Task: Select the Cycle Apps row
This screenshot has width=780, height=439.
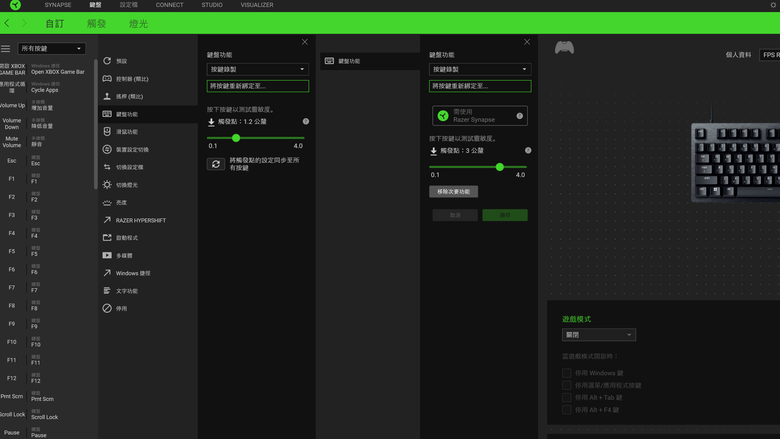Action: tap(46, 87)
